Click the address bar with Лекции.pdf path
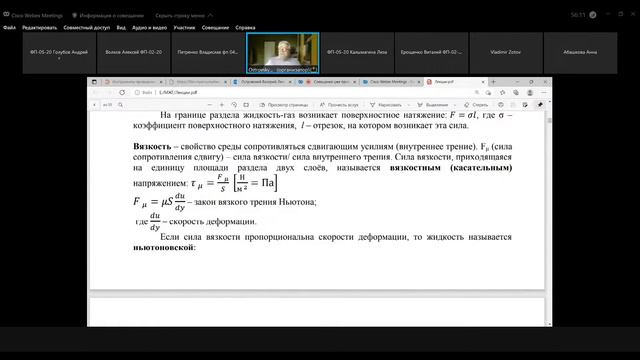640x360 pixels. (x=302, y=93)
